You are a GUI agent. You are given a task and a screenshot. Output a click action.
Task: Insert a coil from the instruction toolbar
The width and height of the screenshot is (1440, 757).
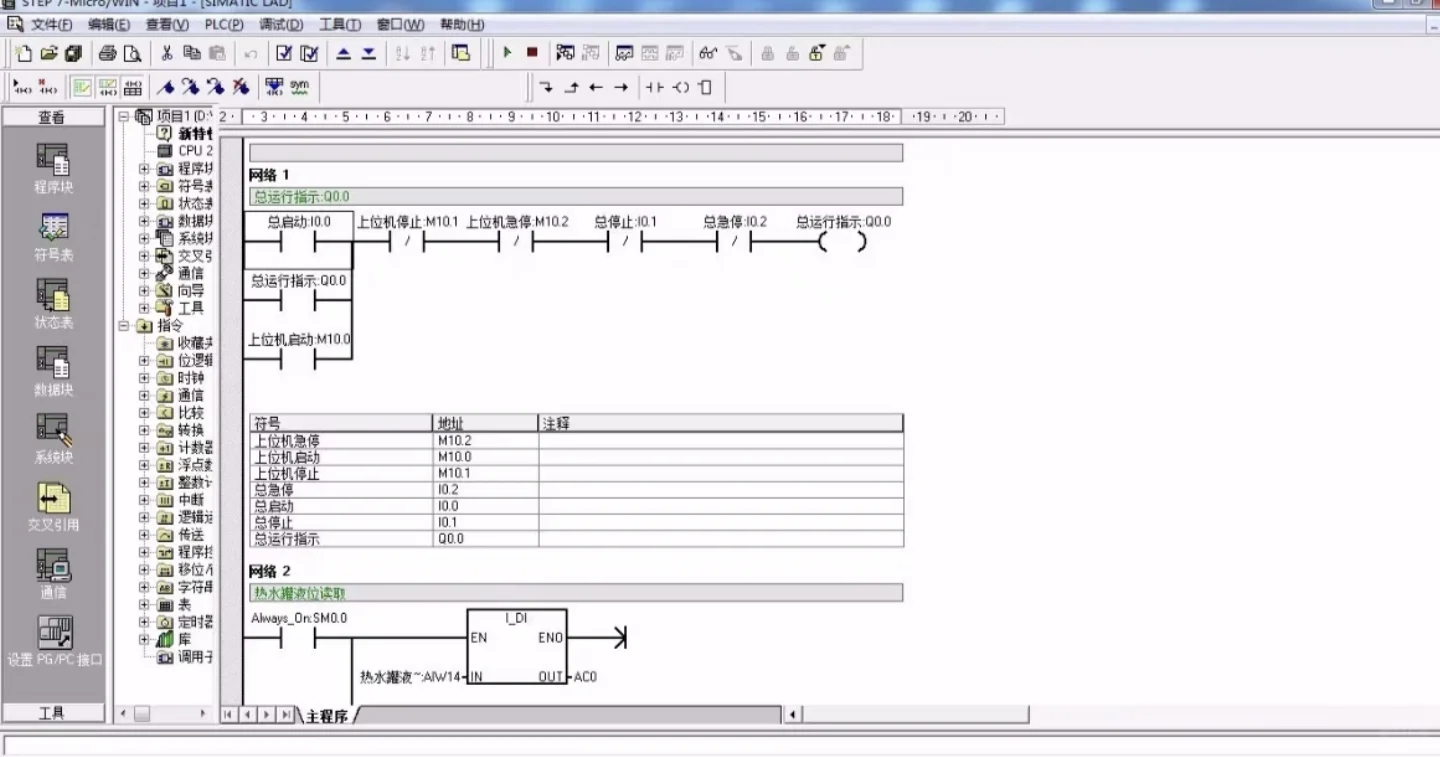tap(681, 87)
